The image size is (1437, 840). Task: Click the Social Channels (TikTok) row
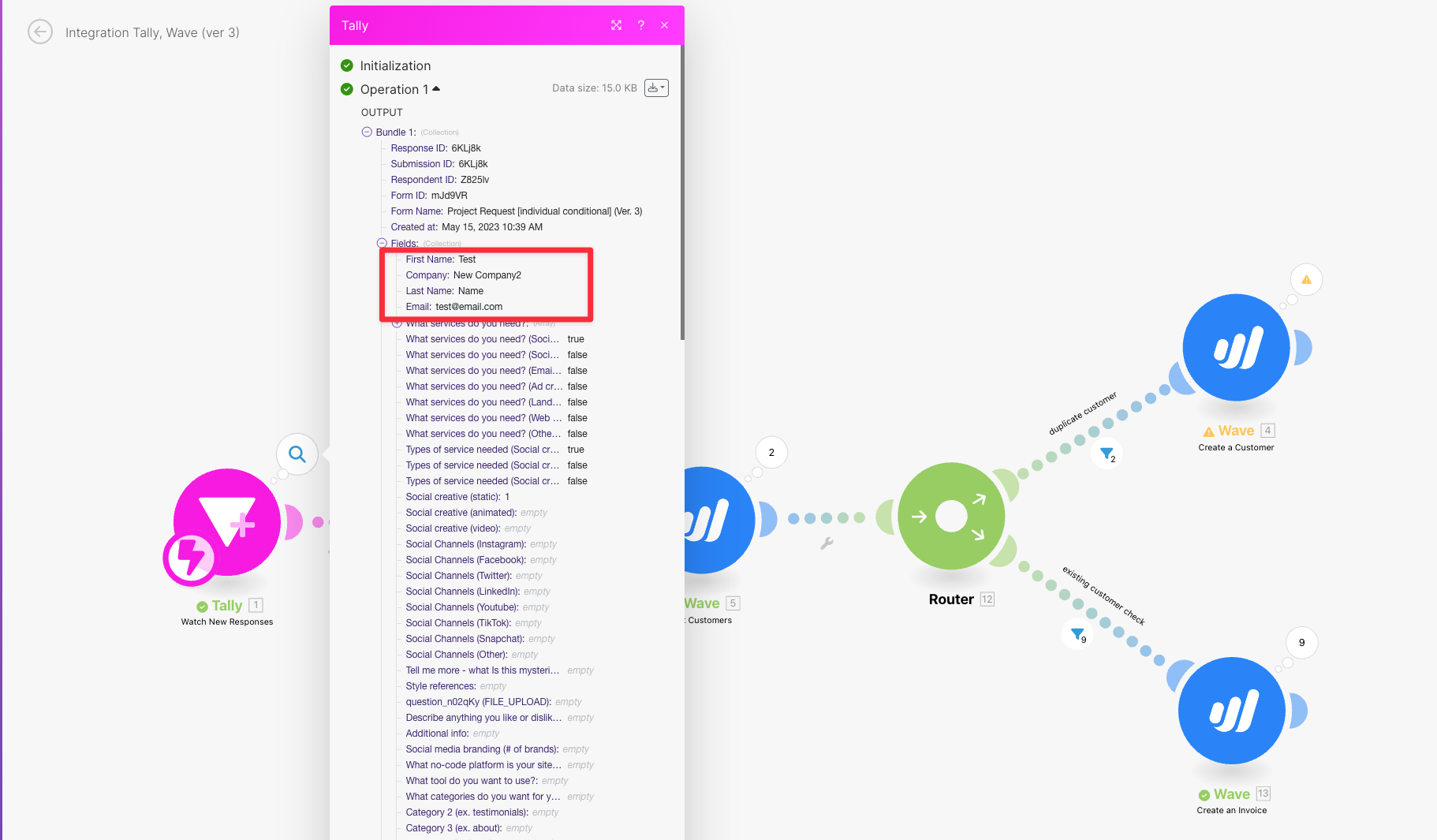point(474,623)
